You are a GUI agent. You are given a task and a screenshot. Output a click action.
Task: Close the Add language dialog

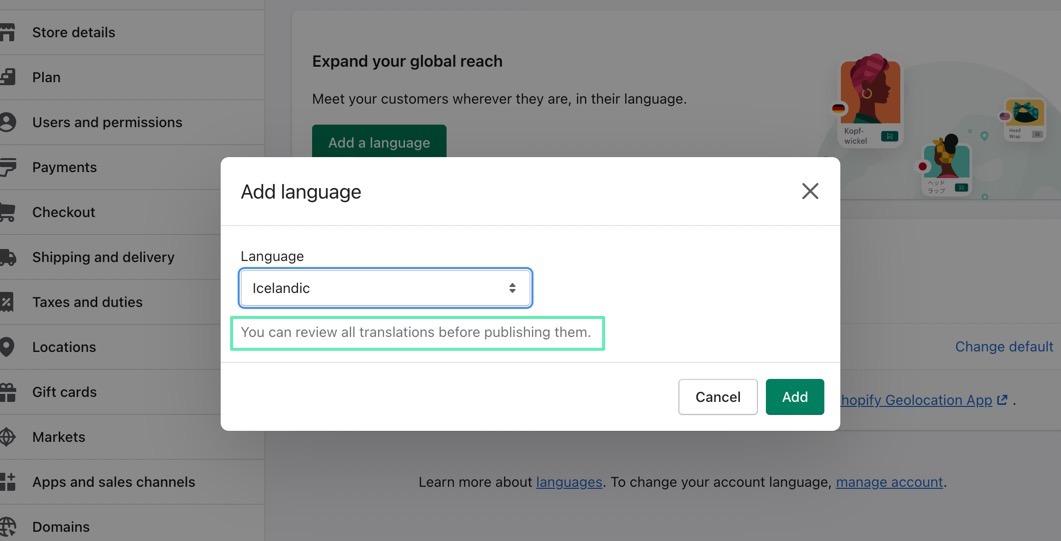(810, 191)
